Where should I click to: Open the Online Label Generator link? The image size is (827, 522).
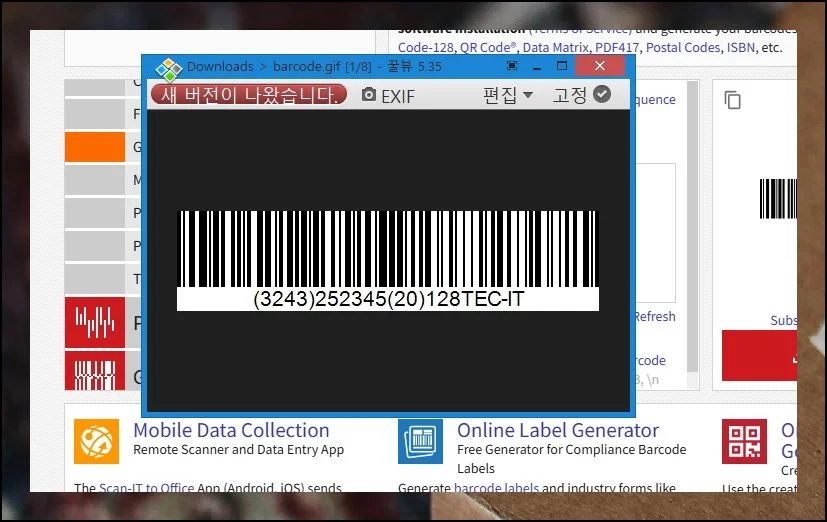[x=557, y=430]
